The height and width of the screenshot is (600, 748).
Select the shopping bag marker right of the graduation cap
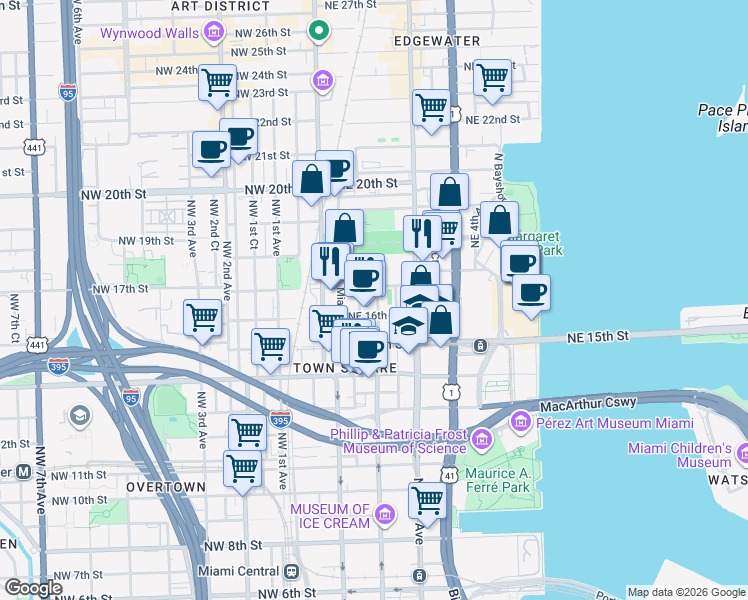point(442,320)
